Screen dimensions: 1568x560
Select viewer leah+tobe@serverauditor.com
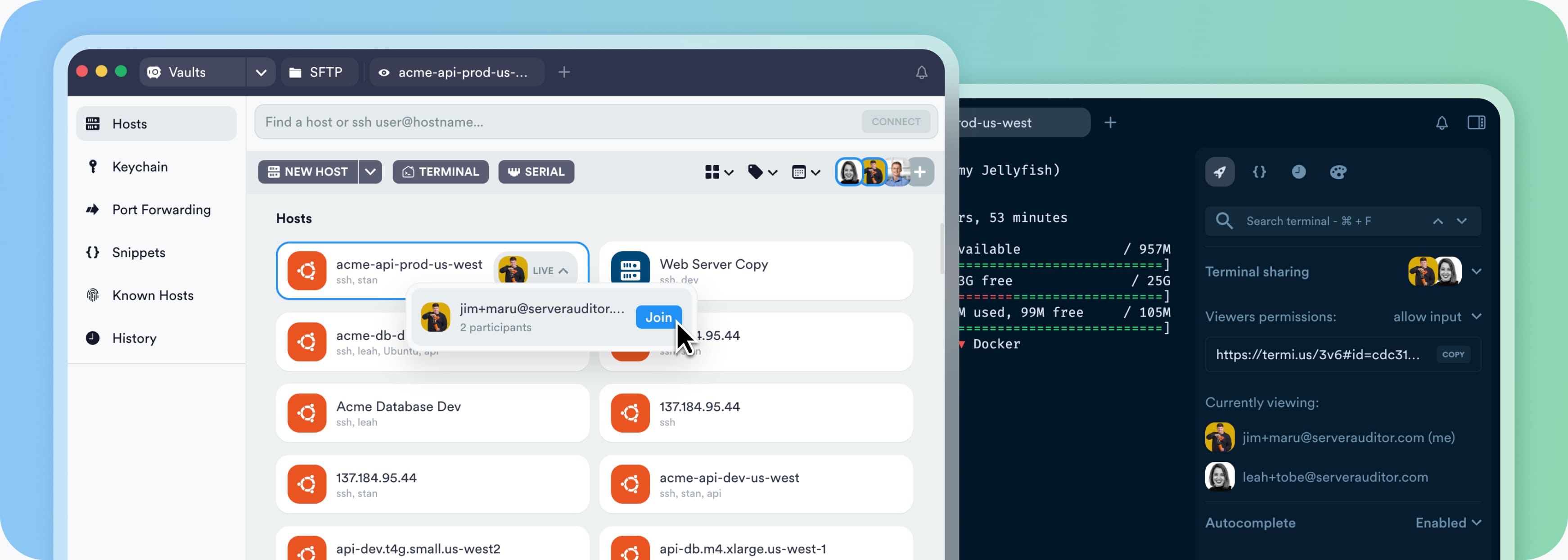[1316, 477]
